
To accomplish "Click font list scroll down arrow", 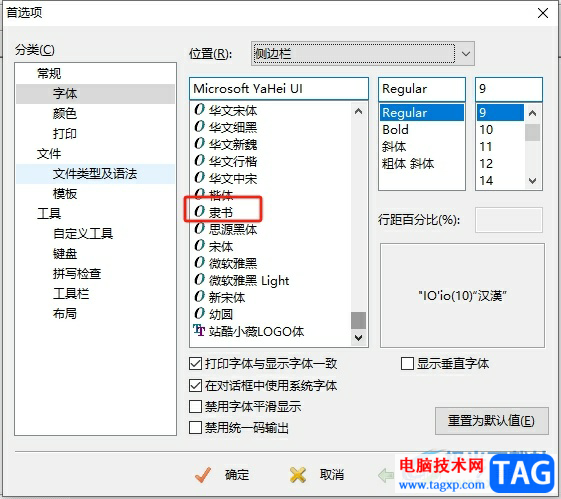I will tap(358, 337).
